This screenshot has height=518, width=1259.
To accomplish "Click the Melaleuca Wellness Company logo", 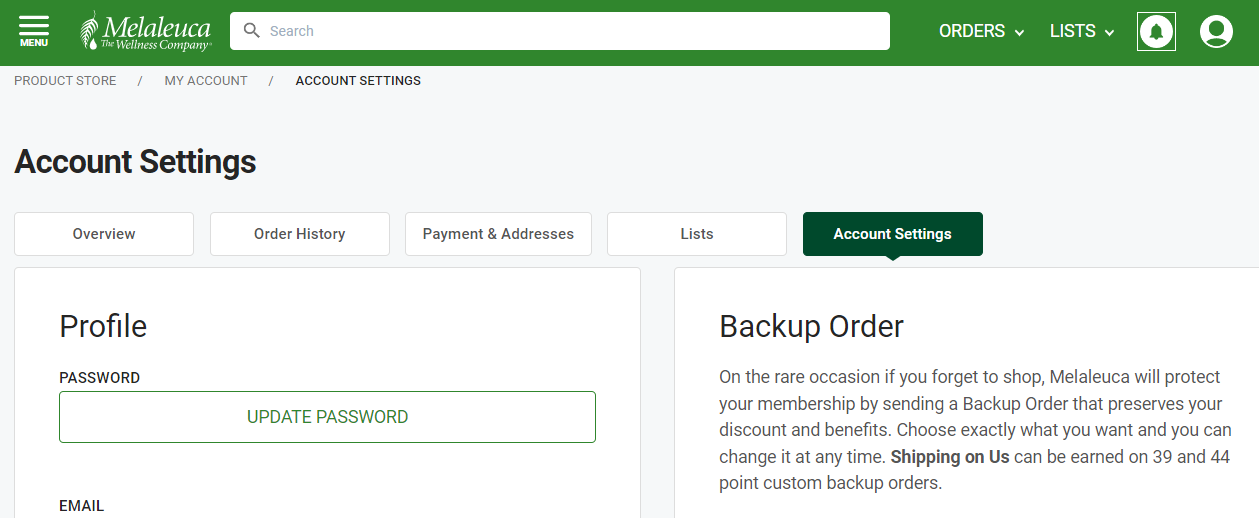I will [x=146, y=31].
